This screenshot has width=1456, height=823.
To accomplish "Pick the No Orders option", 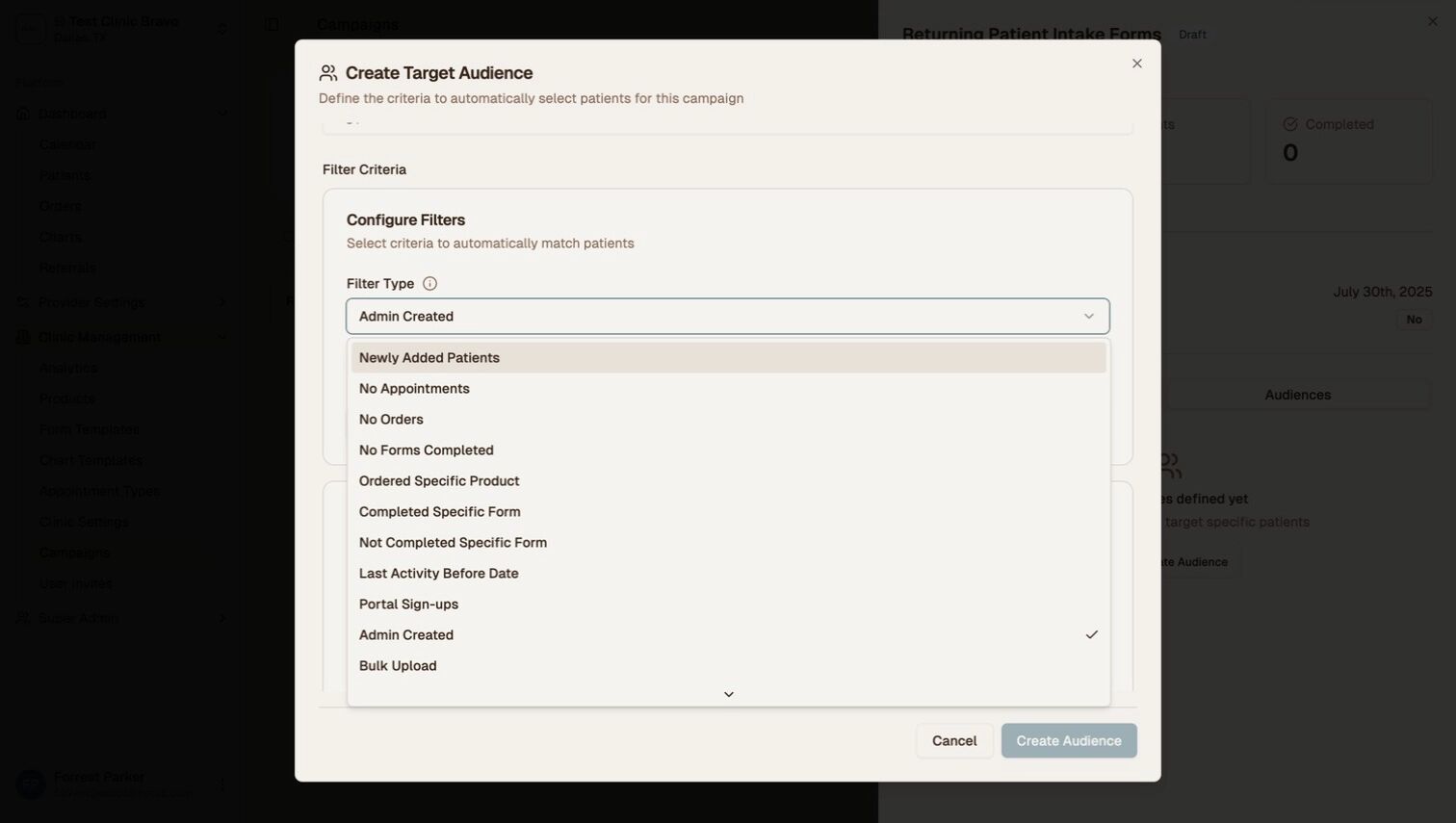I will (728, 420).
